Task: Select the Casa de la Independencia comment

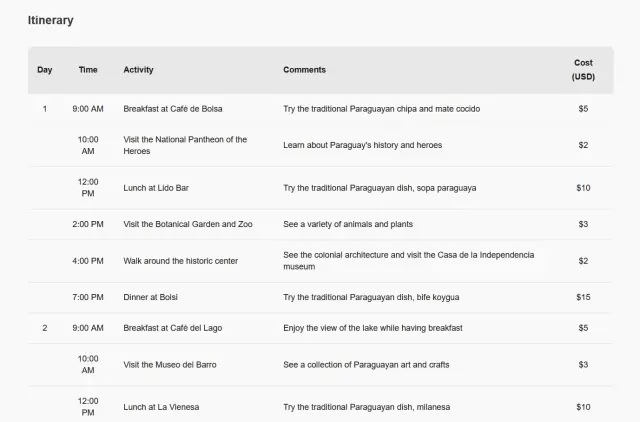Action: tap(422, 261)
